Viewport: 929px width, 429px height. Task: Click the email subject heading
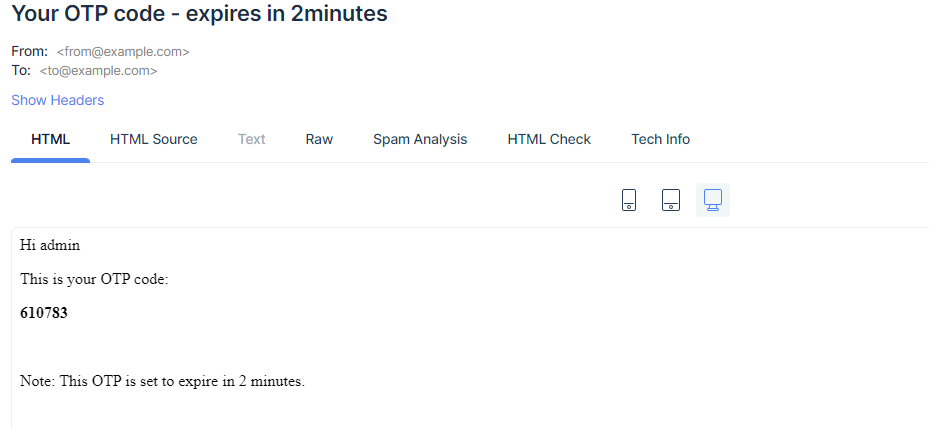click(x=199, y=15)
